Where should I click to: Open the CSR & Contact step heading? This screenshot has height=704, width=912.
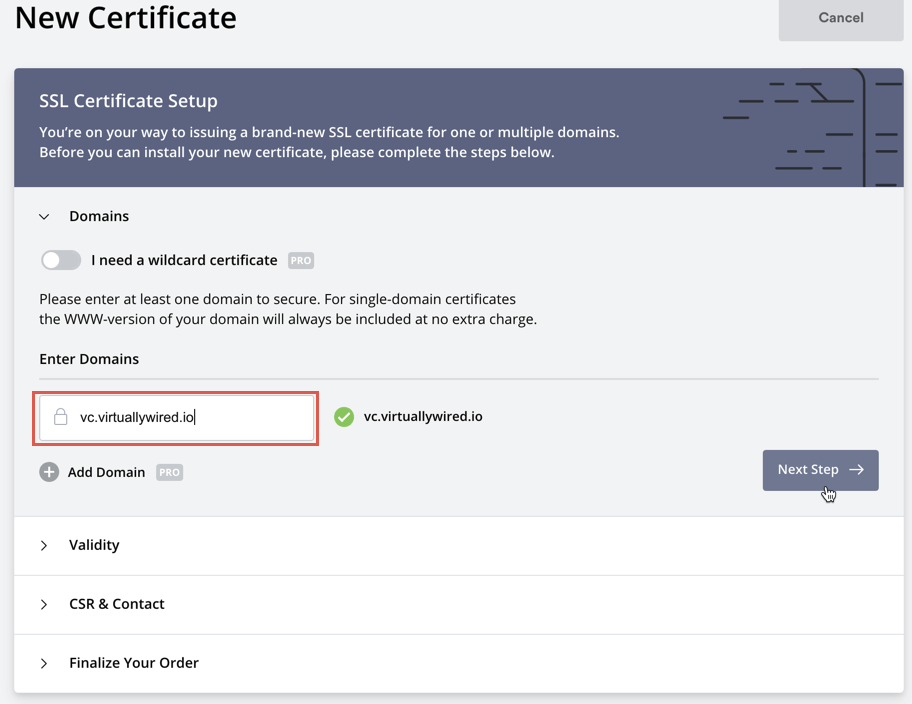pos(117,604)
